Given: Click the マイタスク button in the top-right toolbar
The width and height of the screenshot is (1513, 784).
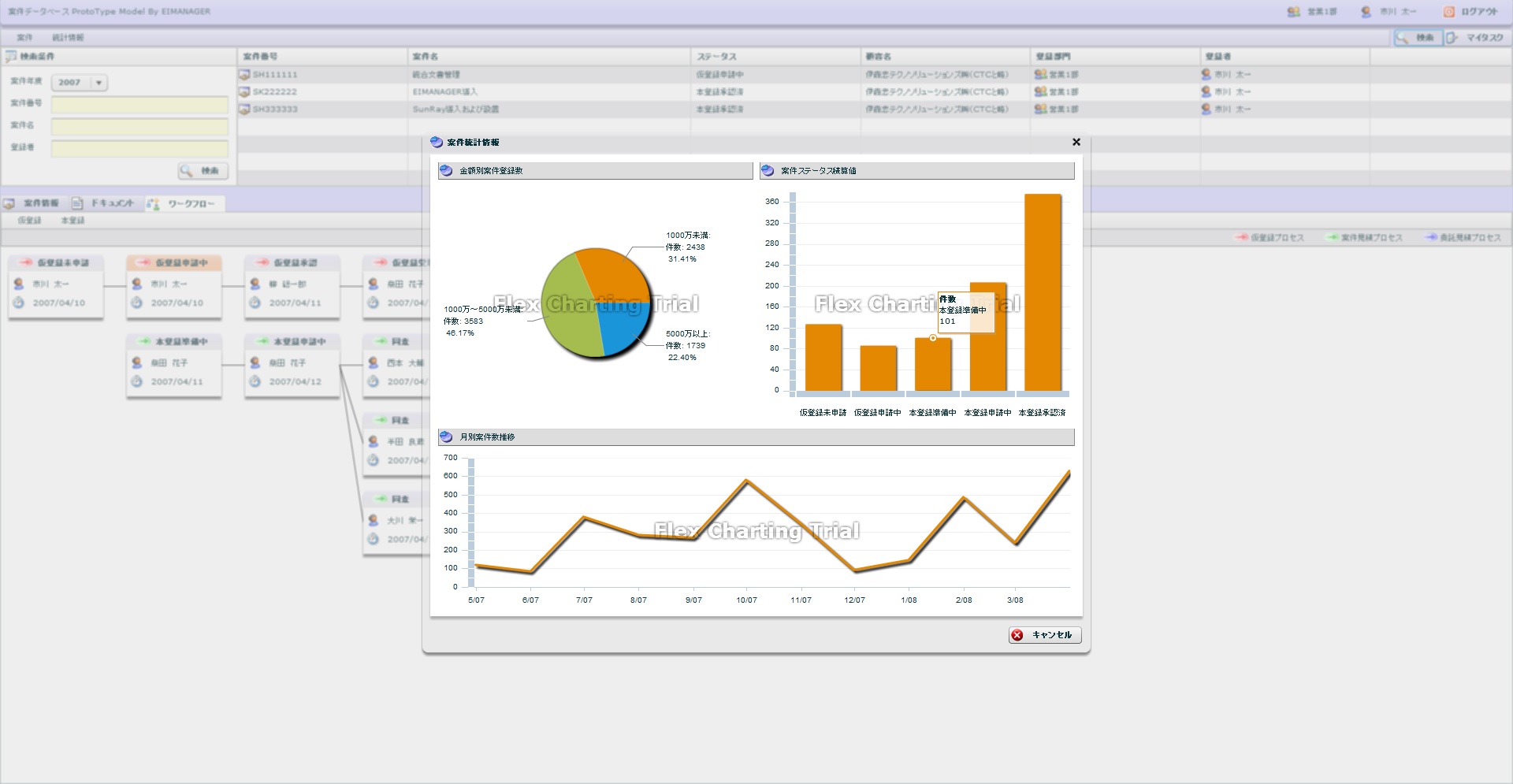Looking at the screenshot, I should point(1476,37).
